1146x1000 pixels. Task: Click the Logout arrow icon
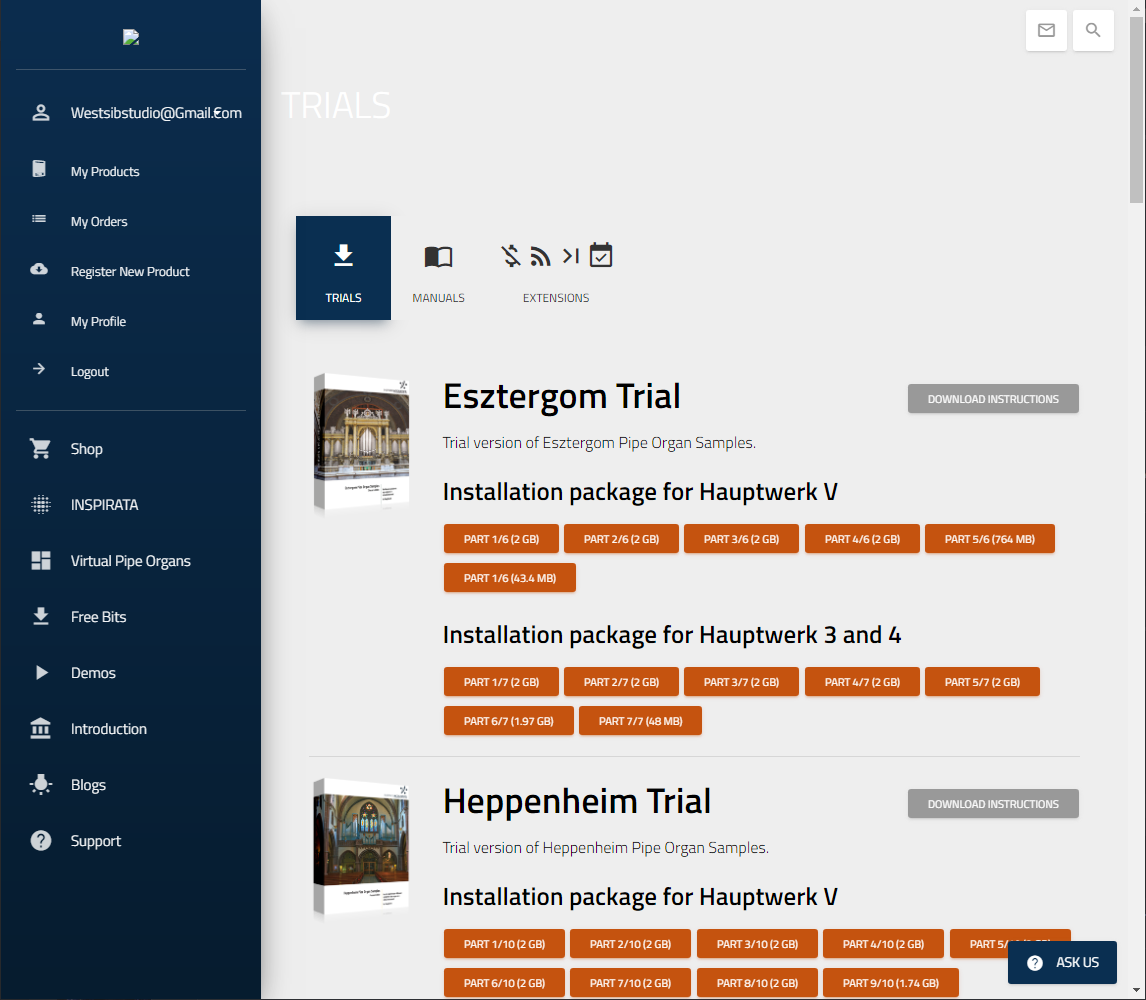pos(39,369)
